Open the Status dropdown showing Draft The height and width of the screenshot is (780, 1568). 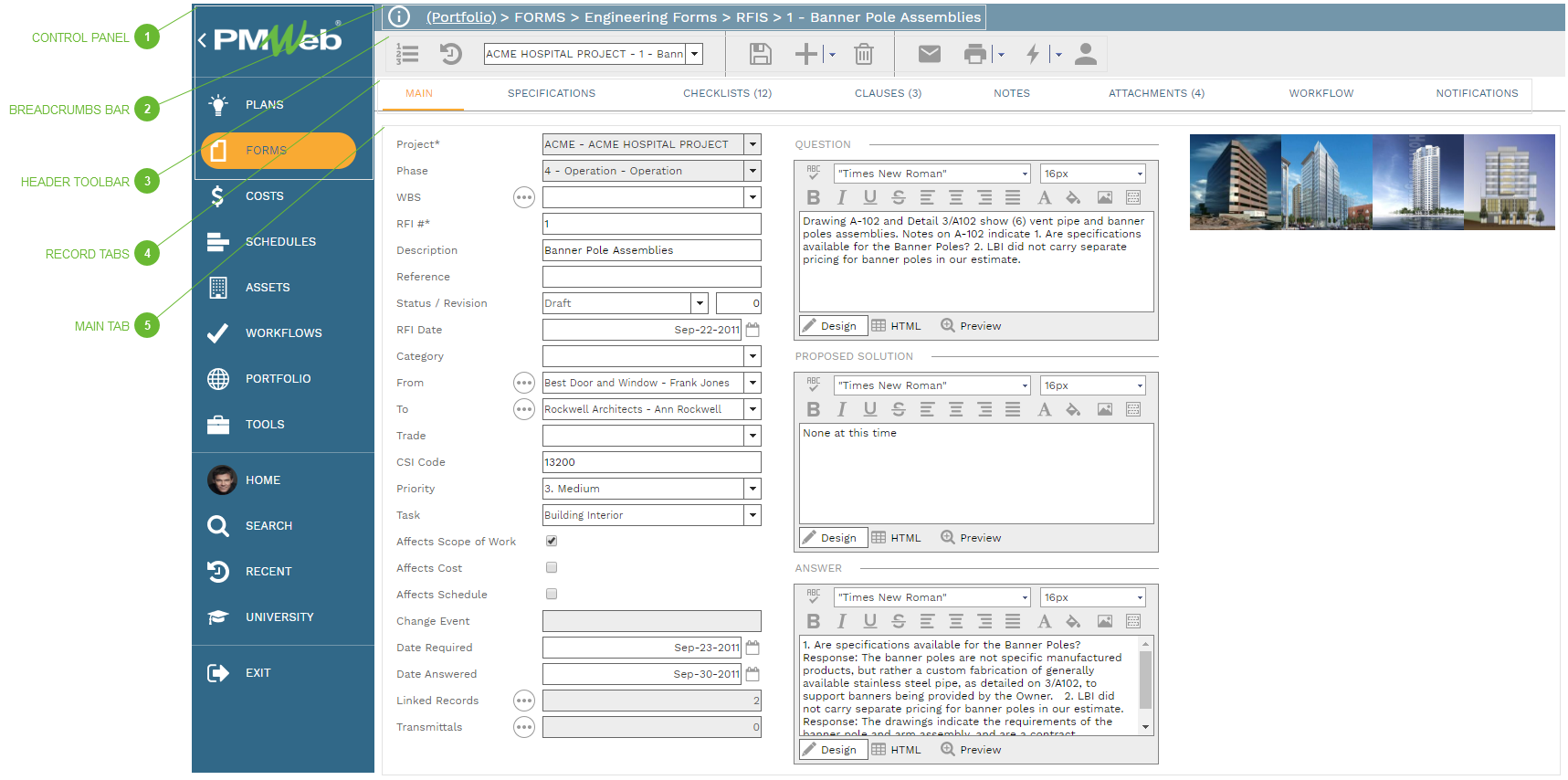point(700,303)
